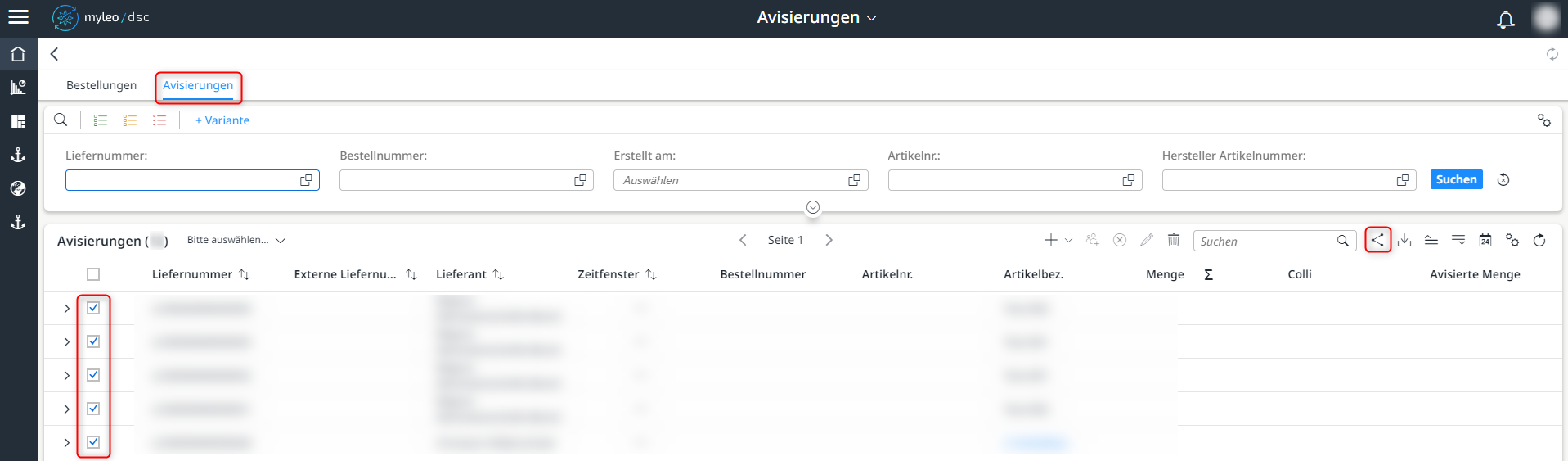Switch to the Avisierungen tab

point(198,85)
